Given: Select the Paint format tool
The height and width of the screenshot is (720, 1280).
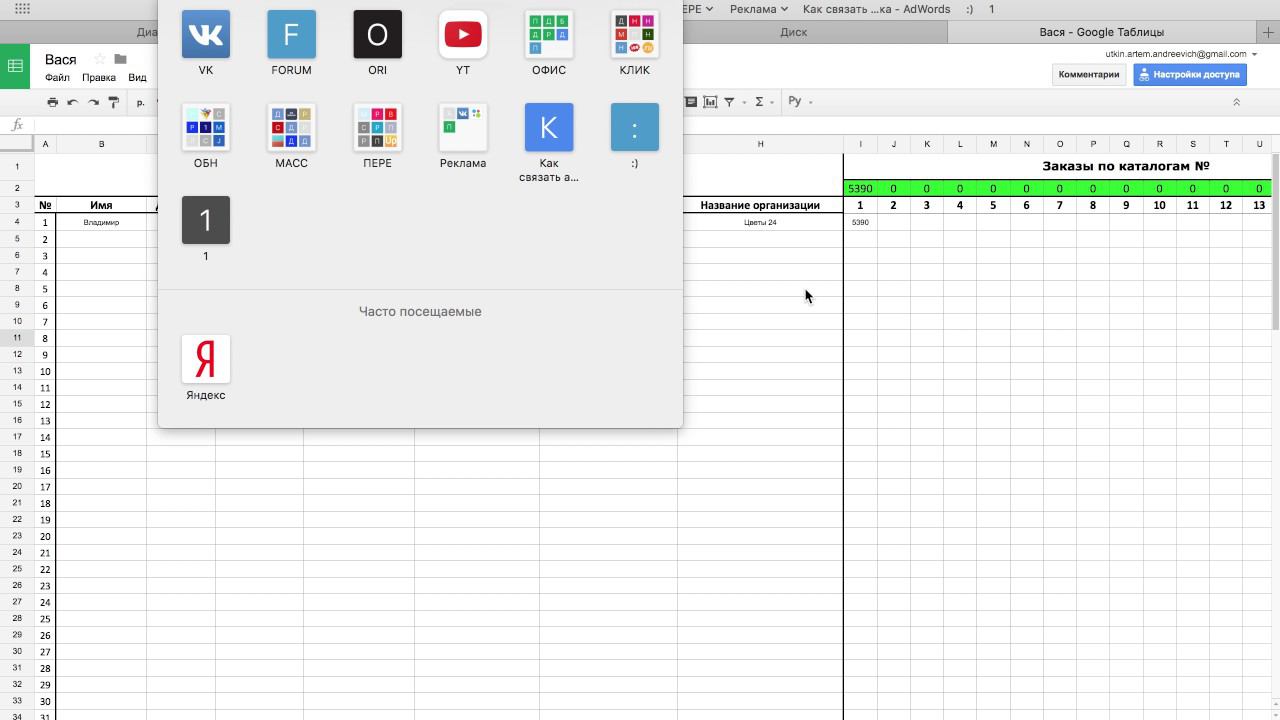Looking at the screenshot, I should (113, 102).
